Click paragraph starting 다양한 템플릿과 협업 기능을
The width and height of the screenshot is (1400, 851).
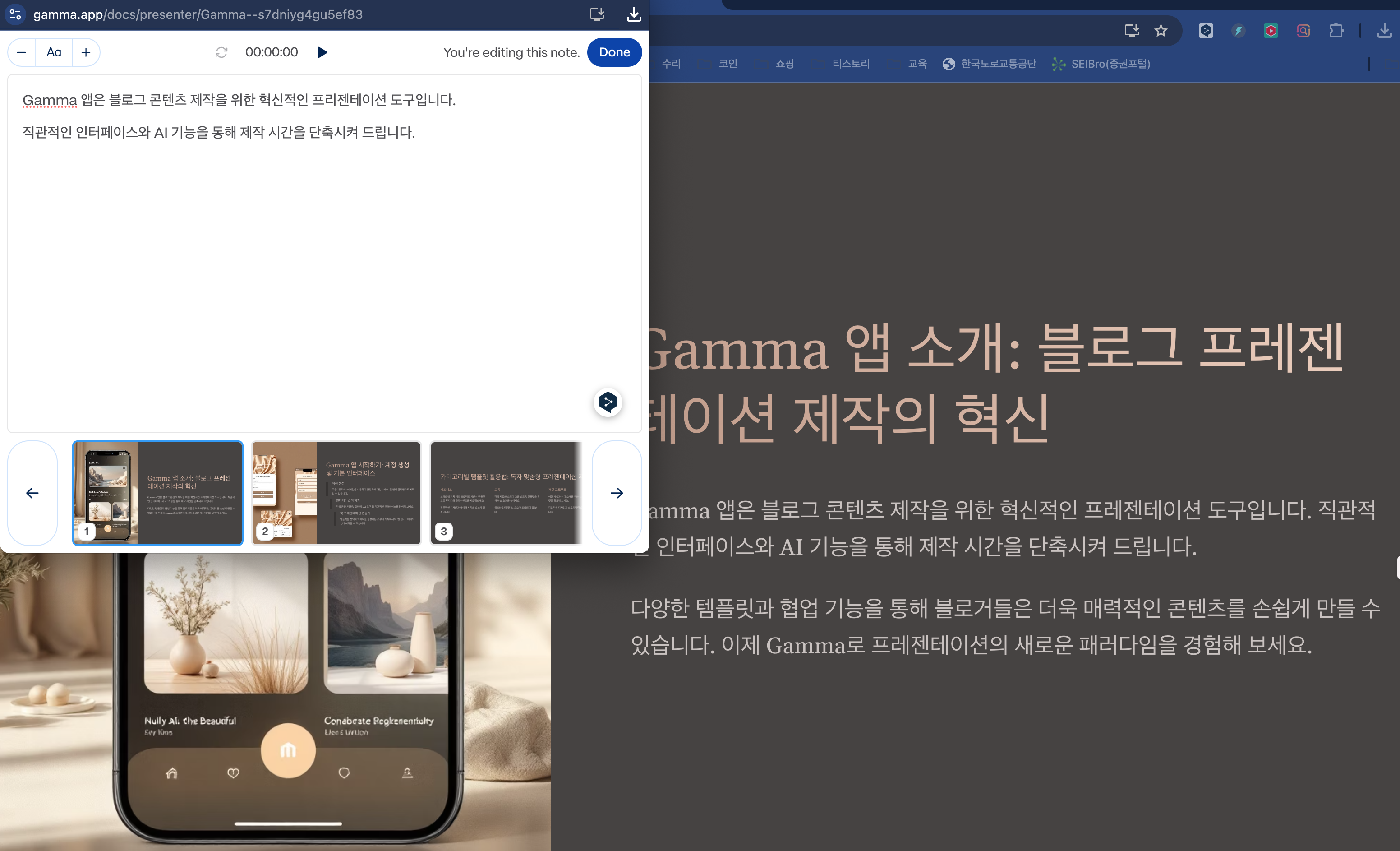(1006, 626)
